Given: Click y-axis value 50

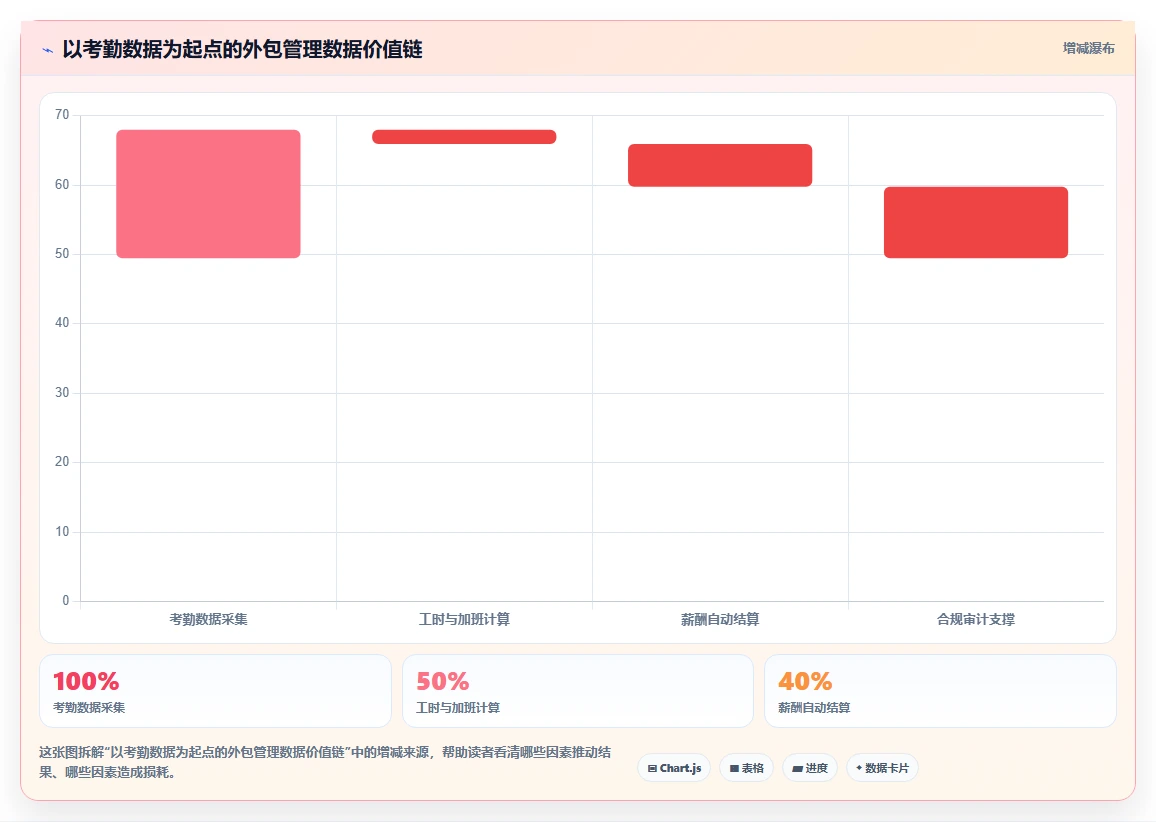Looking at the screenshot, I should click(x=62, y=254).
